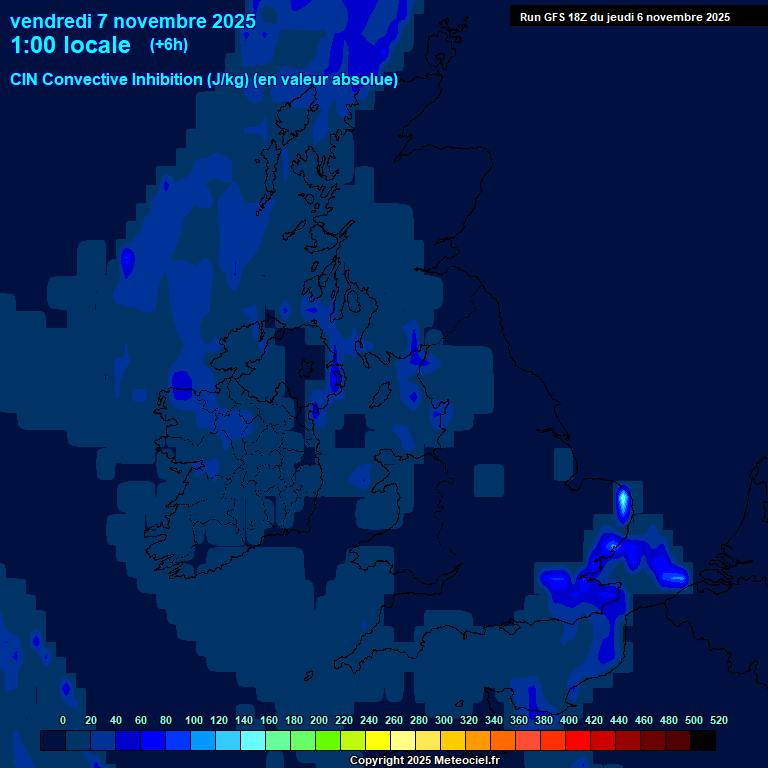Click the '520' legend scale label
This screenshot has height=768, width=768.
[x=718, y=720]
